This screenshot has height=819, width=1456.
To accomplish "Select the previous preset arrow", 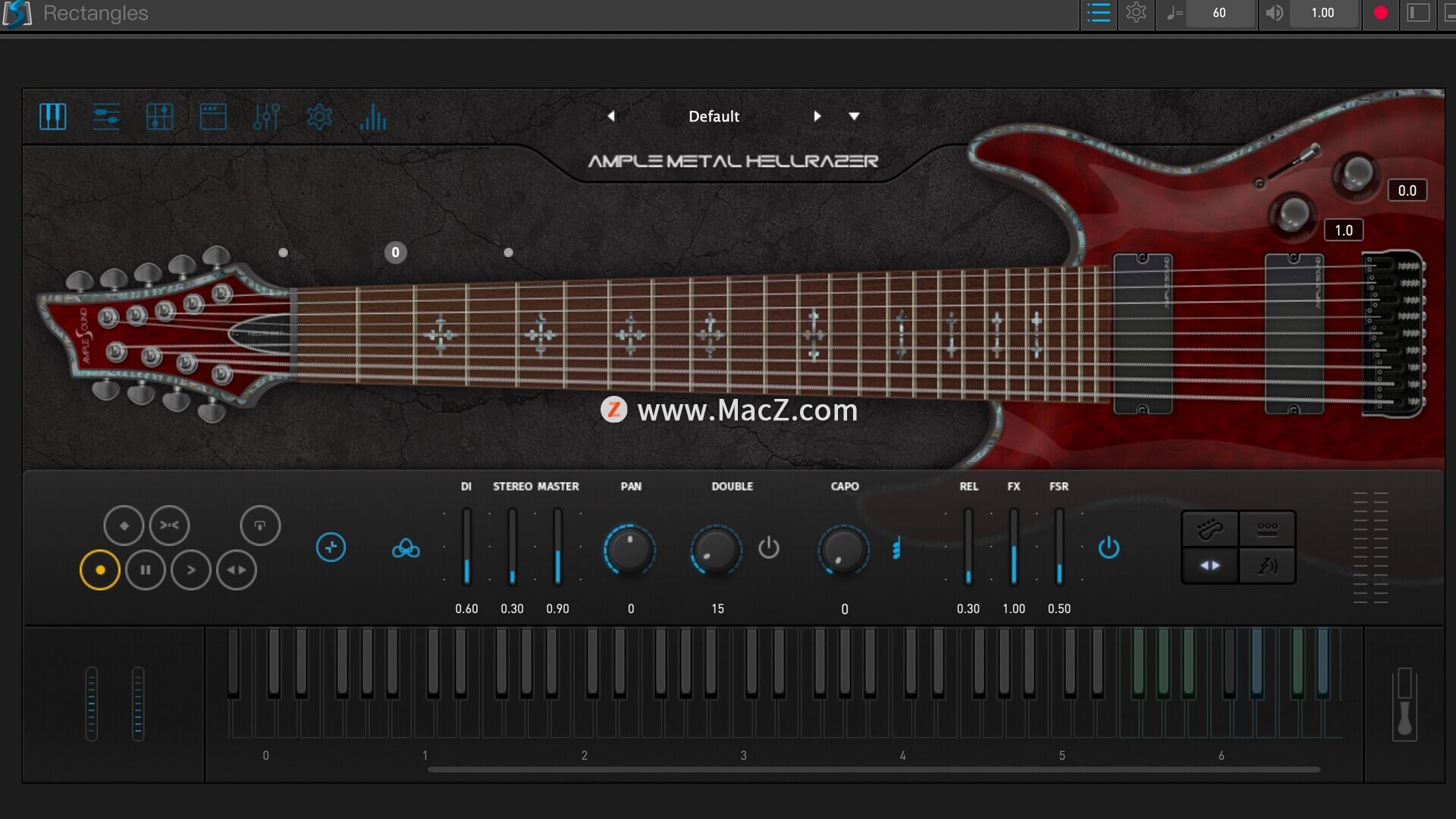I will point(611,116).
